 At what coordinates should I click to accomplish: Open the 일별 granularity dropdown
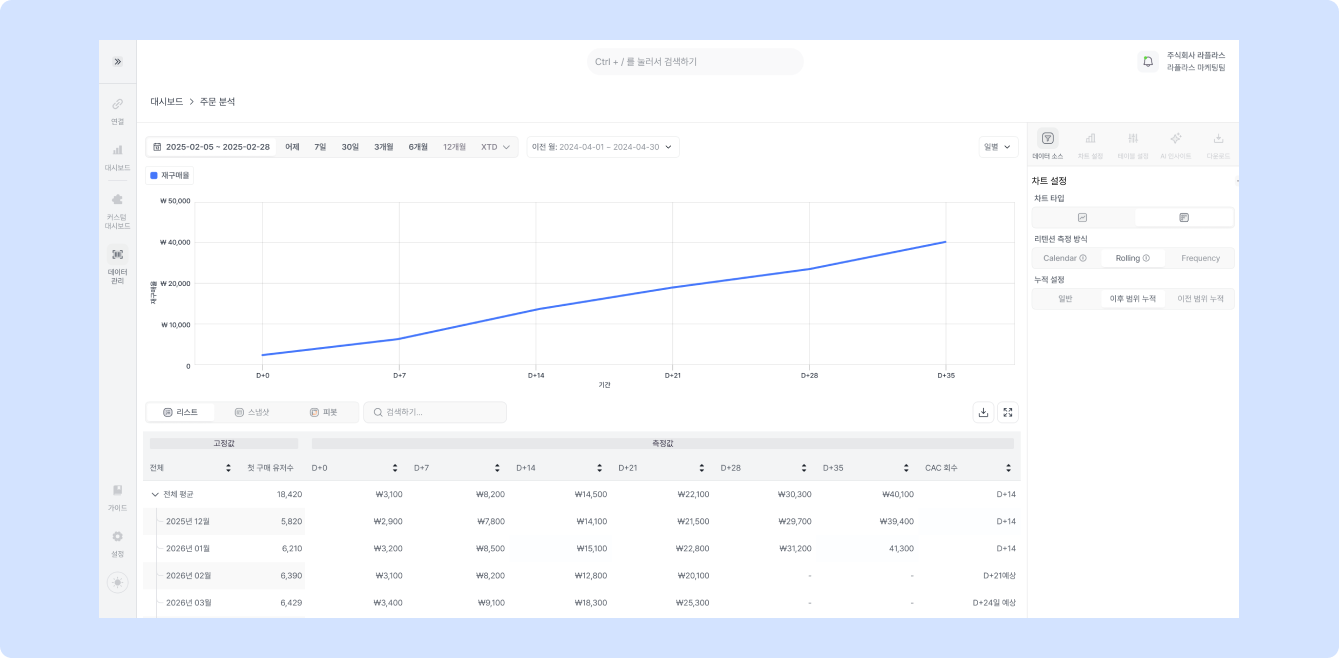tap(997, 147)
